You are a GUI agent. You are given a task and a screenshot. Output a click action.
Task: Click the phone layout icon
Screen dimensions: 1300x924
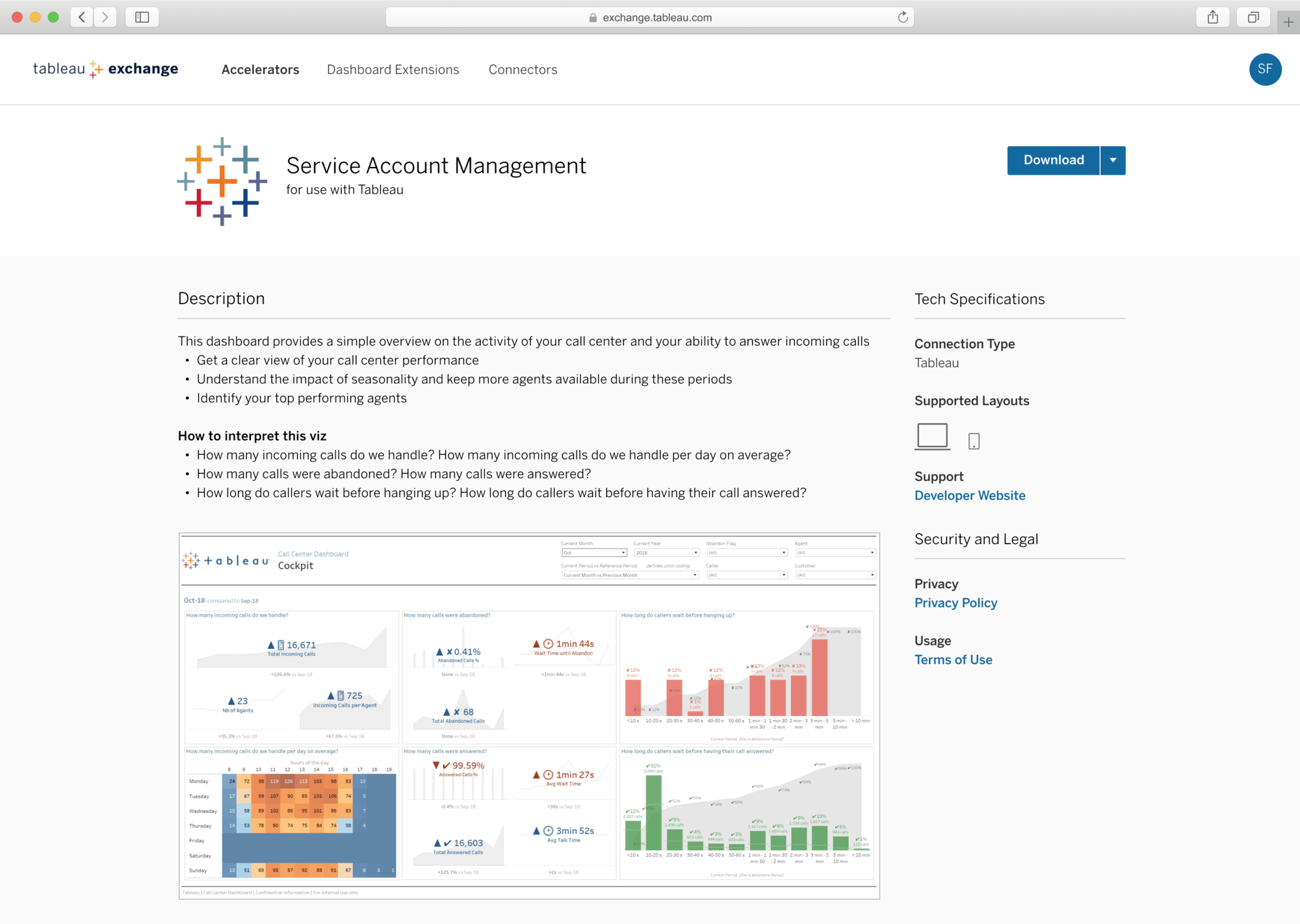tap(973, 441)
